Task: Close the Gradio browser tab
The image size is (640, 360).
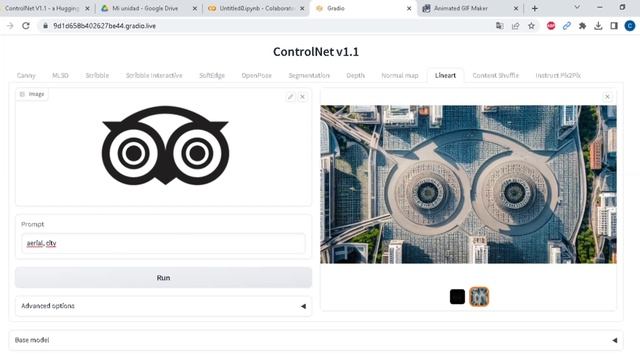Action: 409,8
